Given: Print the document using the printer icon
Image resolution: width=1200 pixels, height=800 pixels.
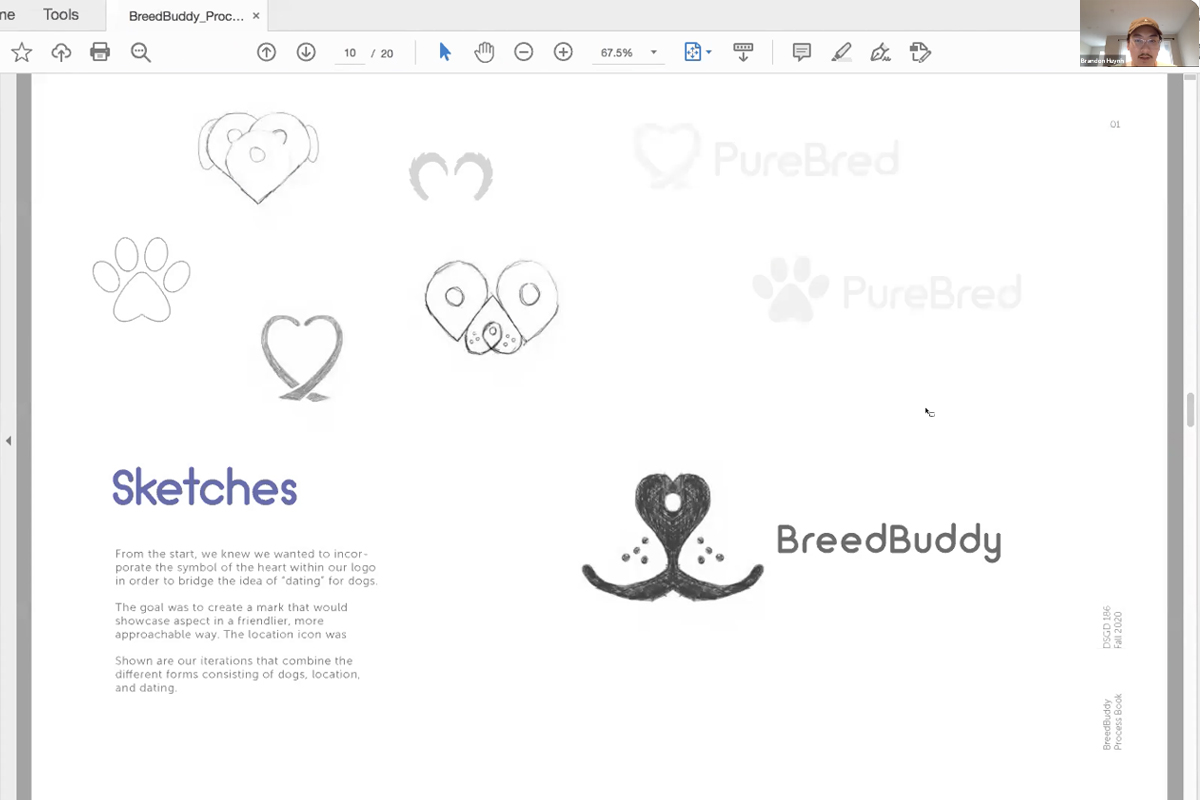Looking at the screenshot, I should tap(100, 53).
